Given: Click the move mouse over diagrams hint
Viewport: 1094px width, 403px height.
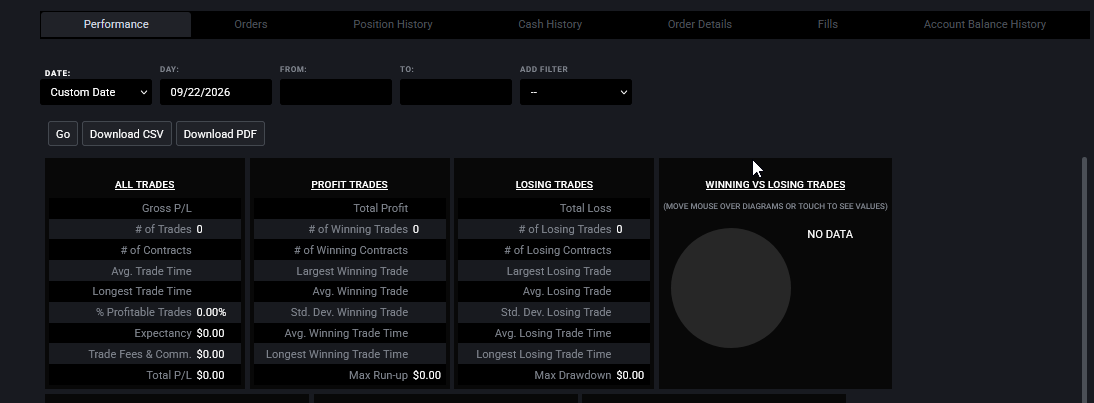Looking at the screenshot, I should coord(775,206).
